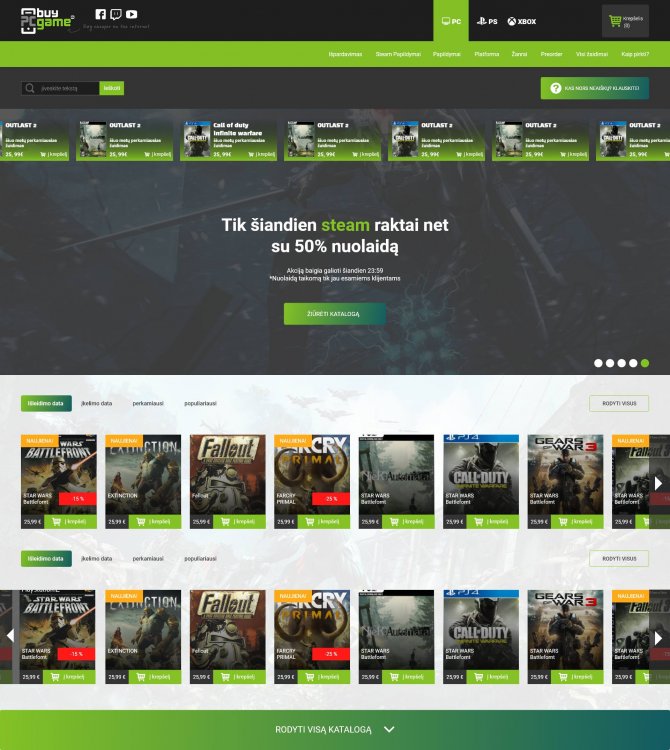Add Extinction to cart in upper game list
This screenshot has height=750, width=670.
pos(155,521)
